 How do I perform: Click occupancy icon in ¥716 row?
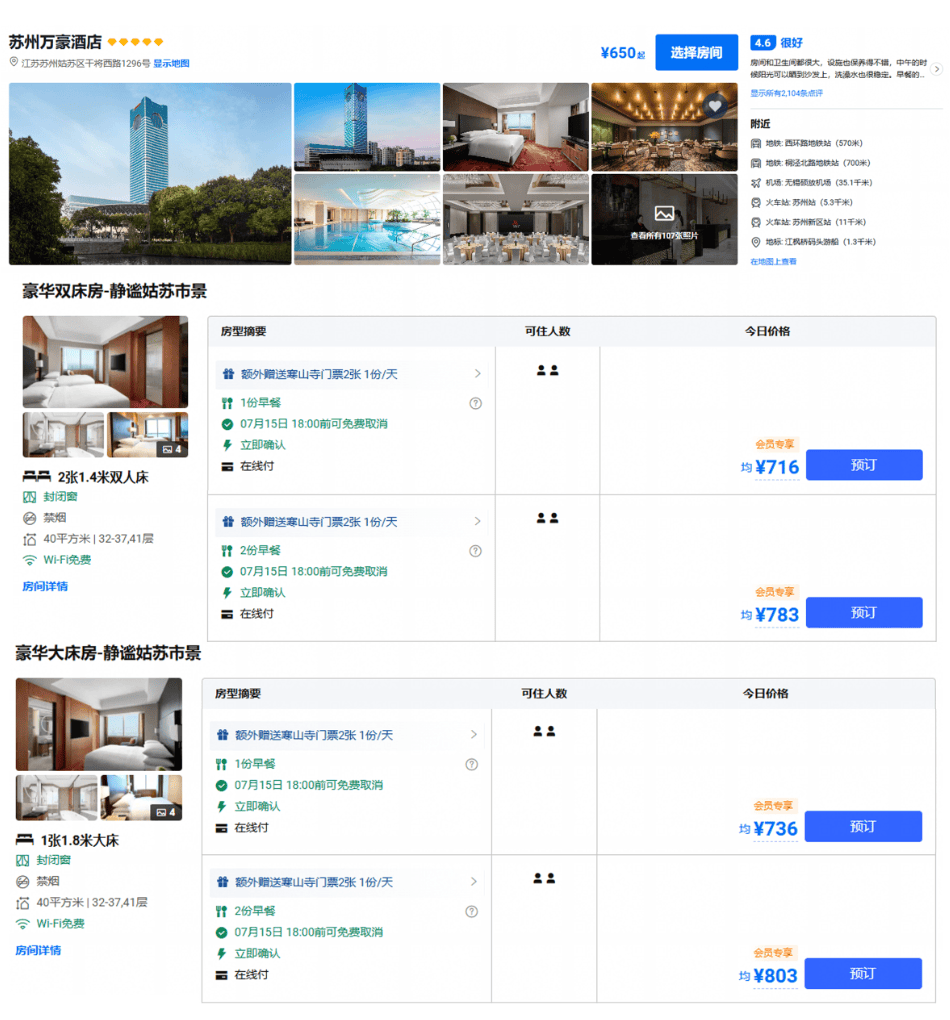coord(548,371)
